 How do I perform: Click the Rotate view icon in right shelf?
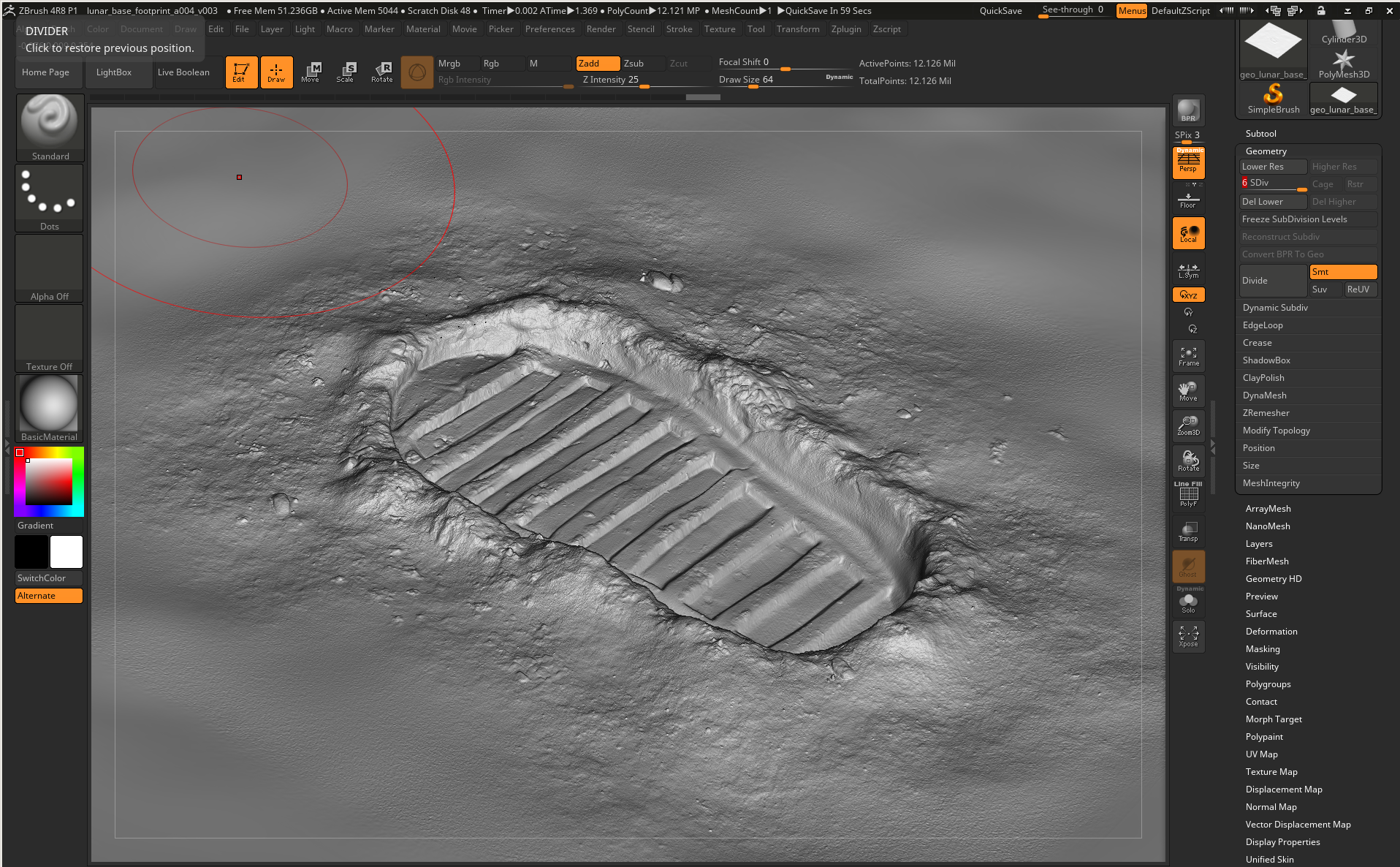pyautogui.click(x=1188, y=461)
